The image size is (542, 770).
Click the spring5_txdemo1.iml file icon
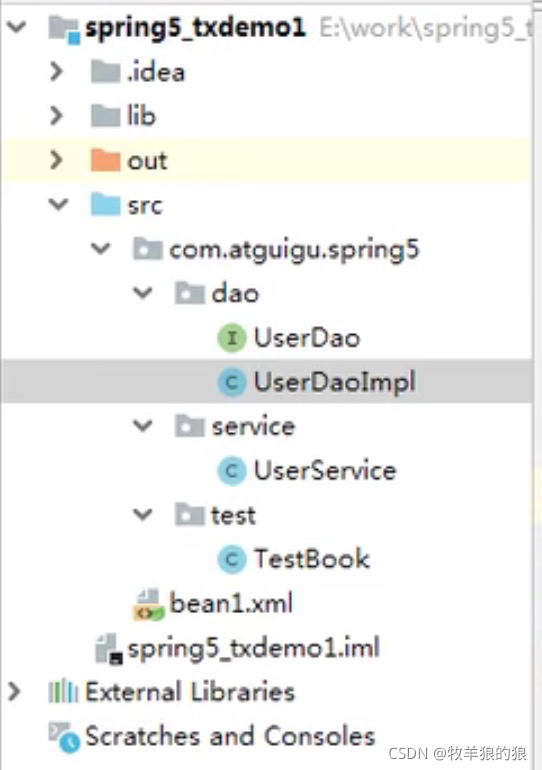coord(109,649)
